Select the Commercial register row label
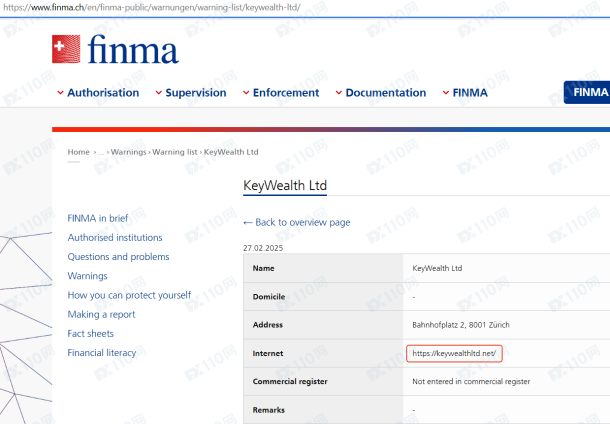The width and height of the screenshot is (610, 424). [290, 382]
